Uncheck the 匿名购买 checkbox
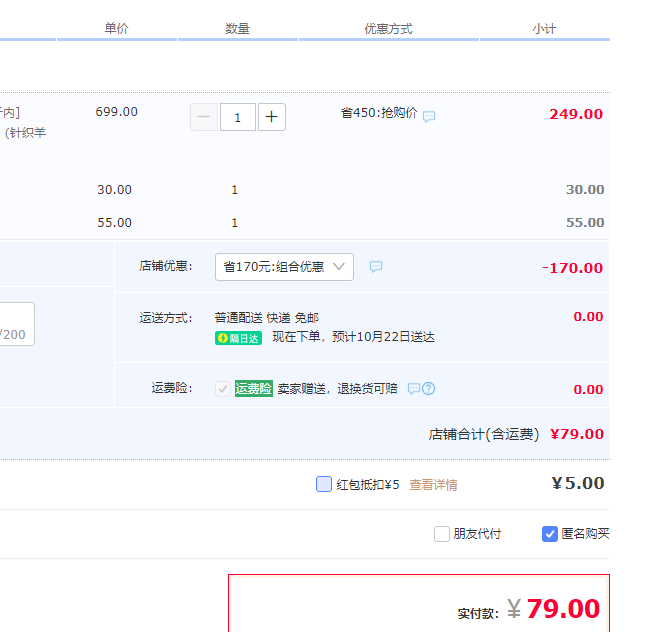Viewport: 647px width, 632px height. pyautogui.click(x=550, y=534)
